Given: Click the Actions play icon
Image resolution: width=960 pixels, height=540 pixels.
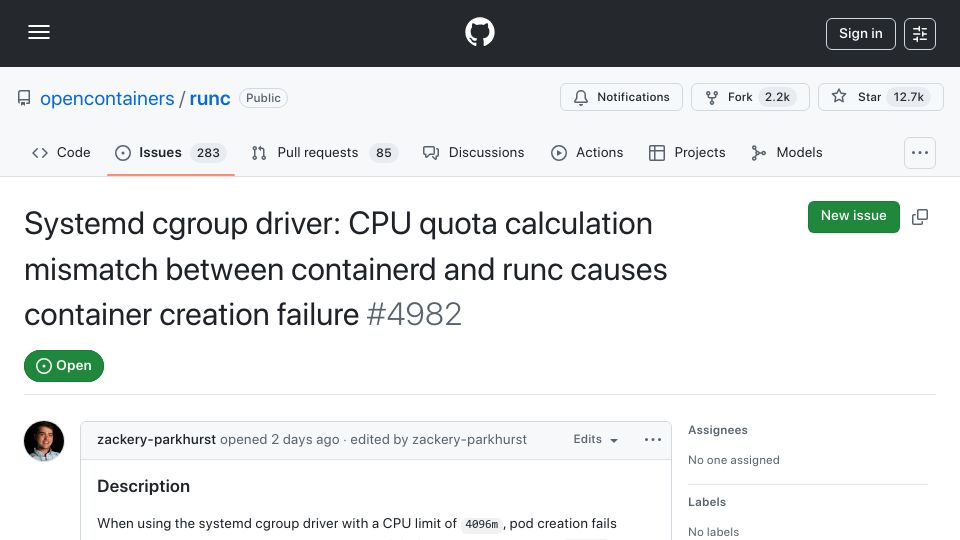Looking at the screenshot, I should (558, 153).
